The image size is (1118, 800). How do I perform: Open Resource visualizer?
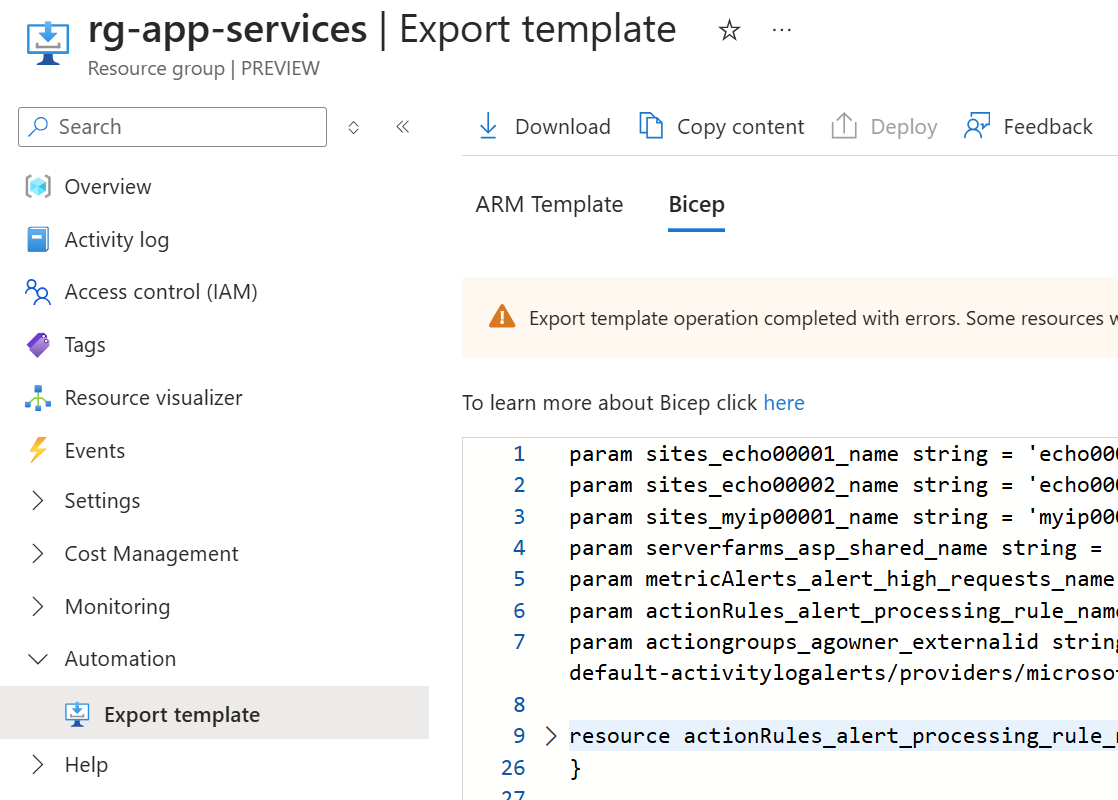pos(153,398)
